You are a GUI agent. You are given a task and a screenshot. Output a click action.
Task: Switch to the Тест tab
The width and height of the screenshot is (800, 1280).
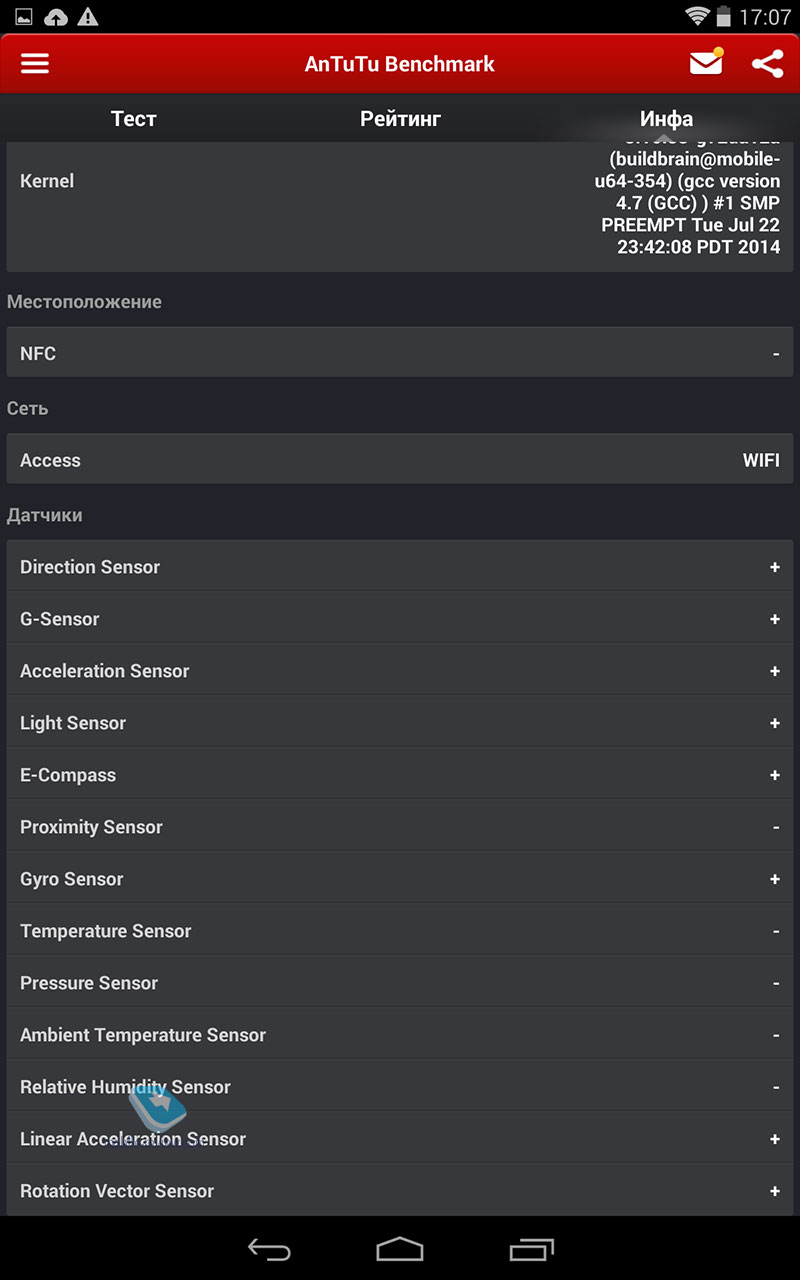pos(133,118)
